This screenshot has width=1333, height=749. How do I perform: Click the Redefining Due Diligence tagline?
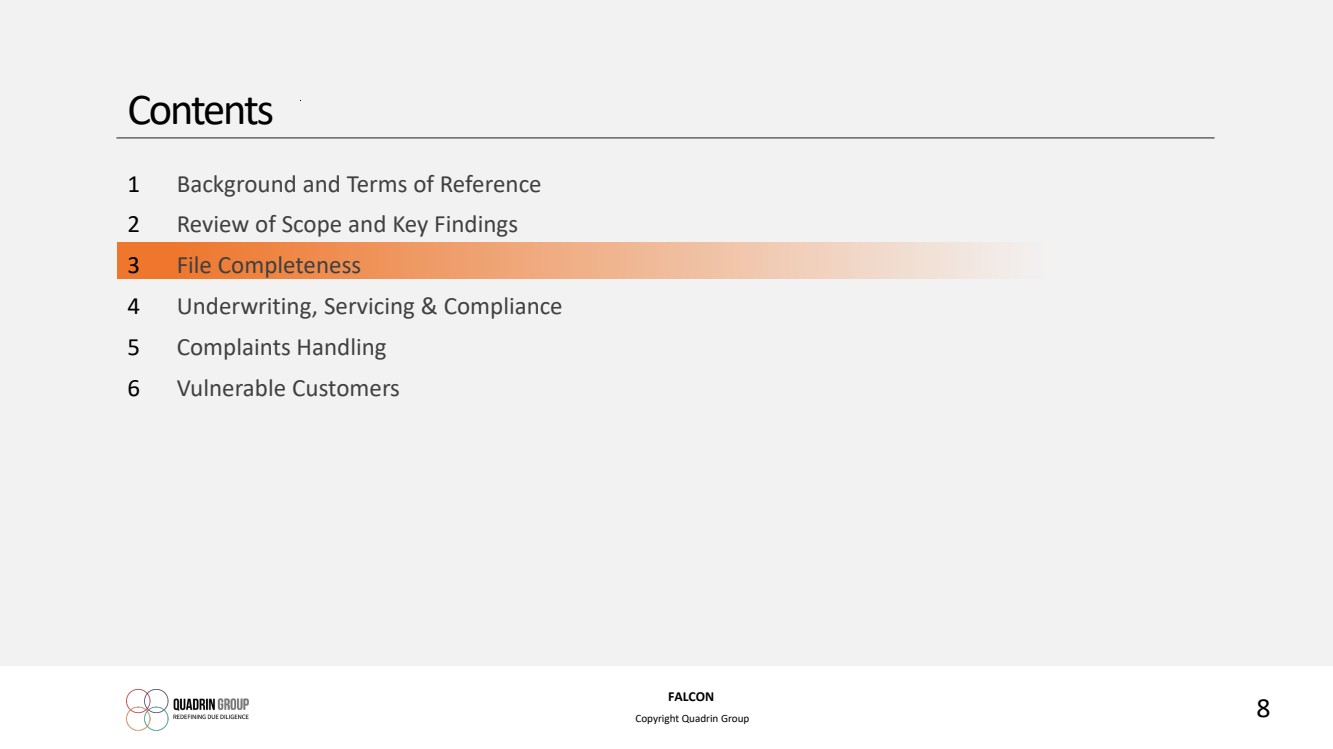coord(210,717)
